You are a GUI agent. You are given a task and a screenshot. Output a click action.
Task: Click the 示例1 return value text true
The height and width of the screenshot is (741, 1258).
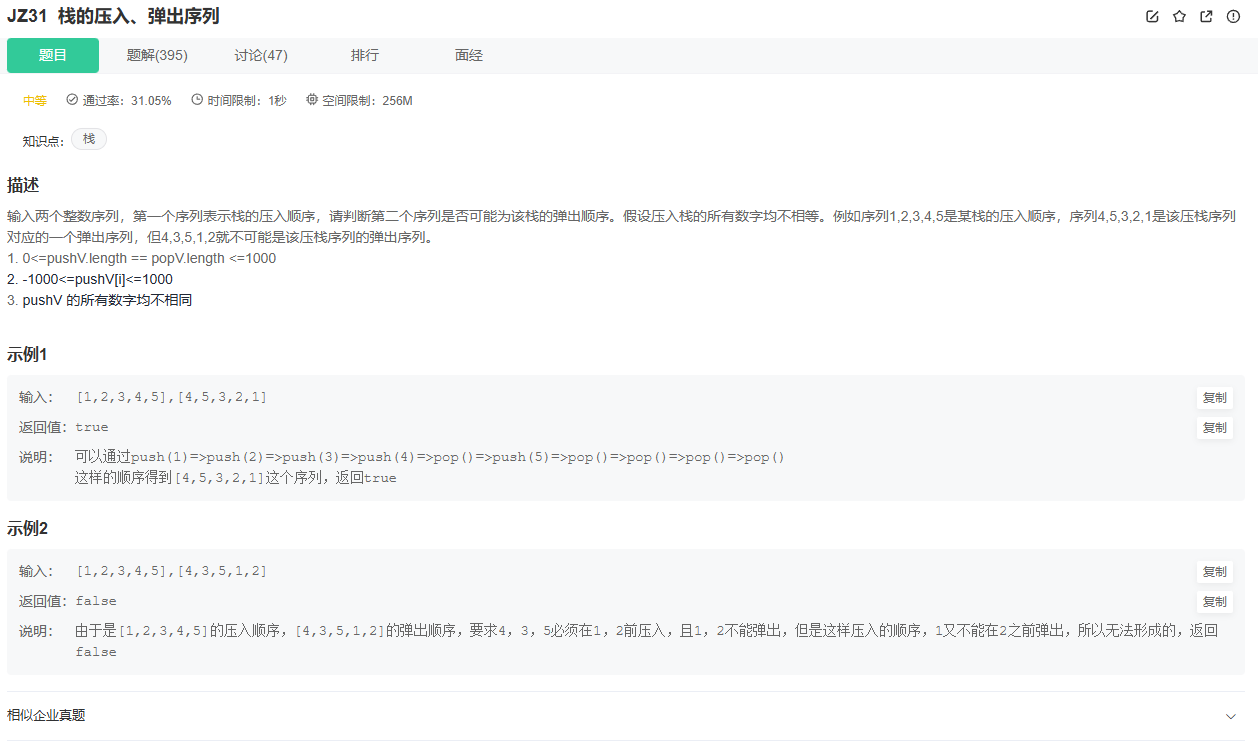(92, 427)
